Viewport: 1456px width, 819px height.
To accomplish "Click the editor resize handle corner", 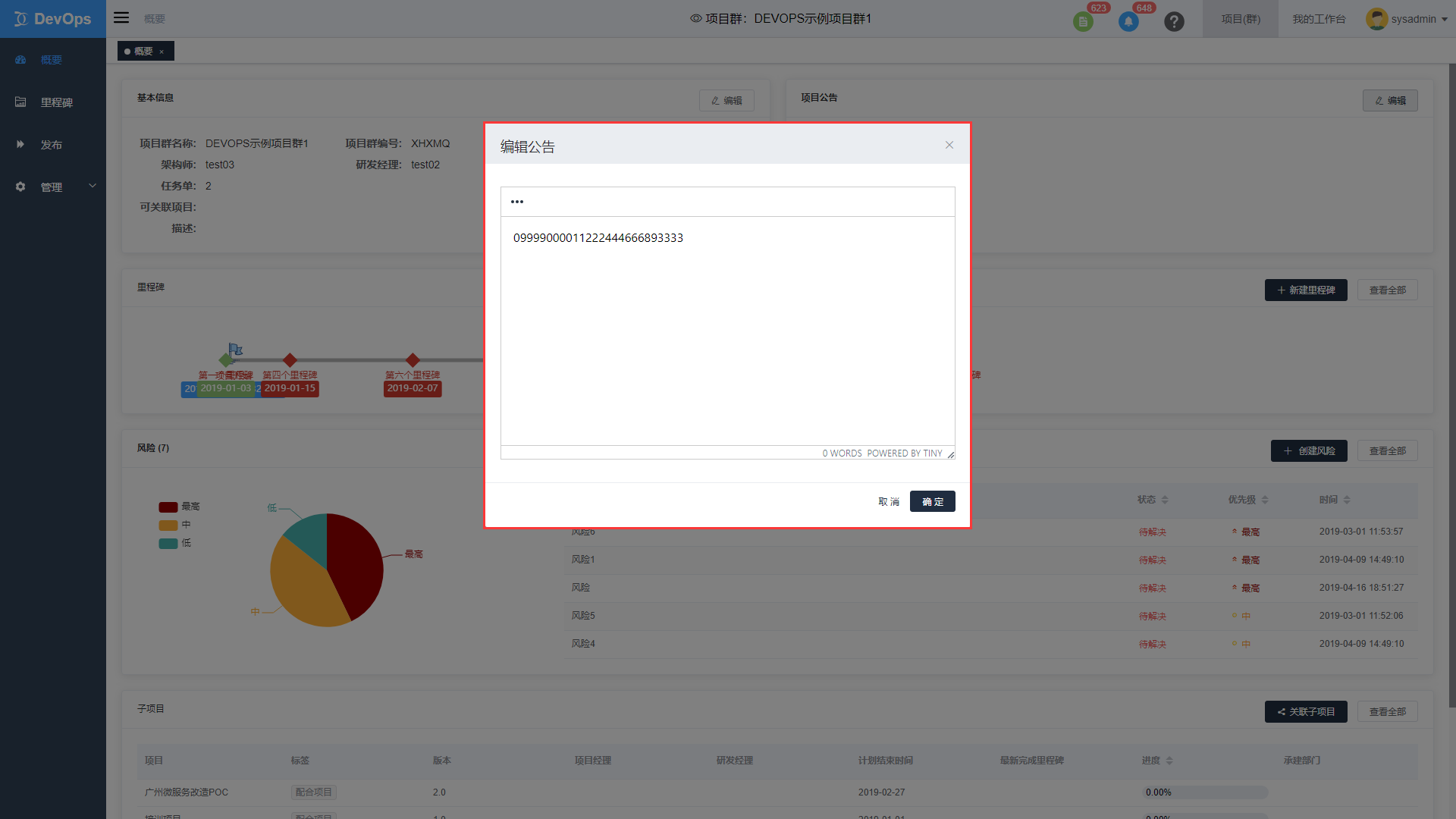I will [x=951, y=454].
